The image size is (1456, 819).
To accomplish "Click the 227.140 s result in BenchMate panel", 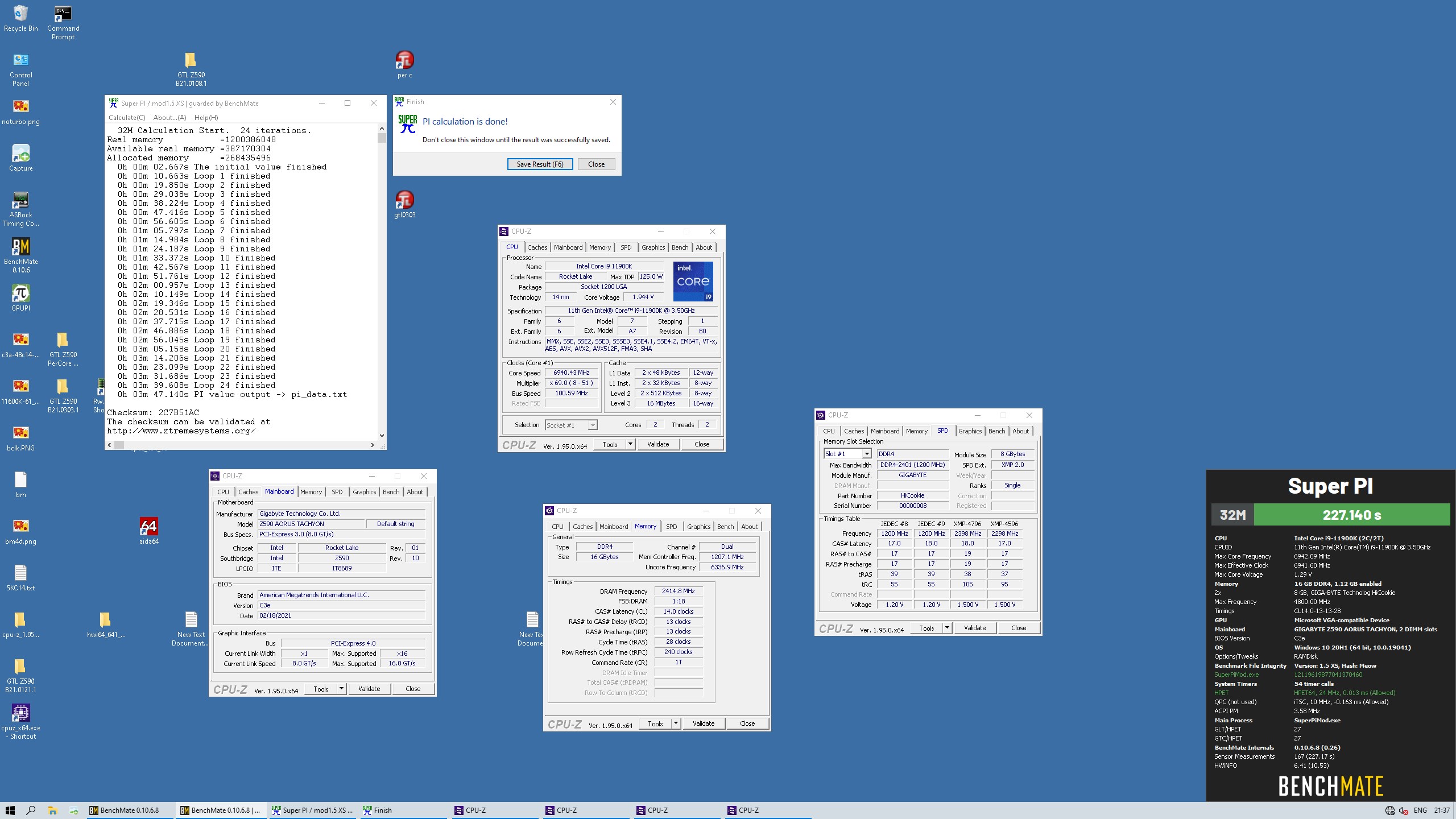I will (x=1351, y=515).
